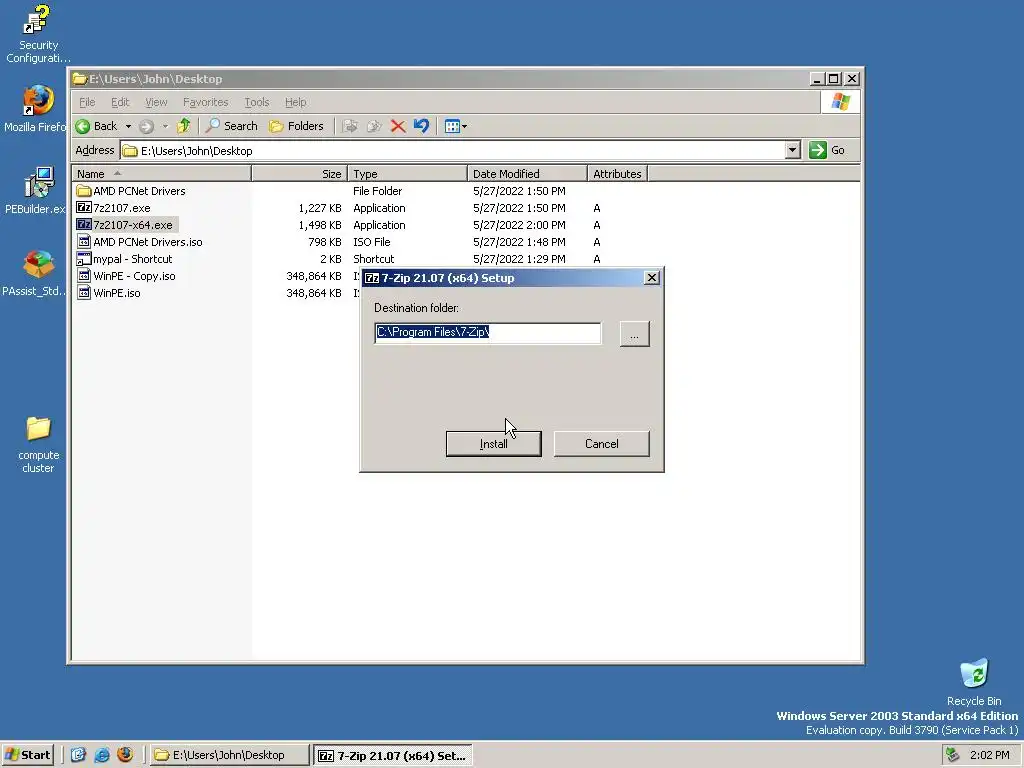This screenshot has width=1024, height=768.
Task: Sort files by the Size column
Action: point(299,174)
